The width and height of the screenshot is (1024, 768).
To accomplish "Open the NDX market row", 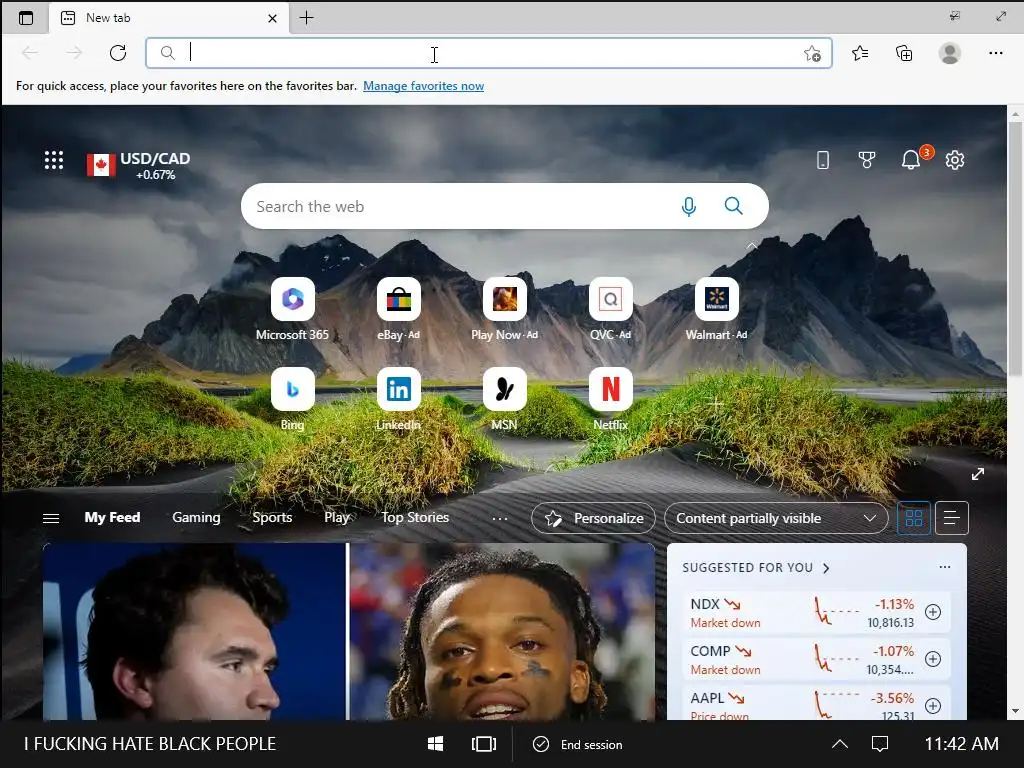I will [x=816, y=613].
